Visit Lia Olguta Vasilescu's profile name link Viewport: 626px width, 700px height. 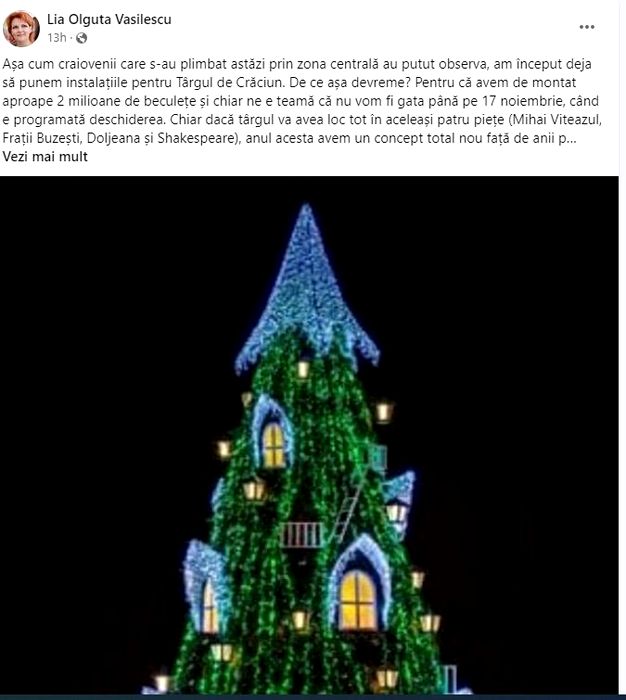tap(109, 19)
